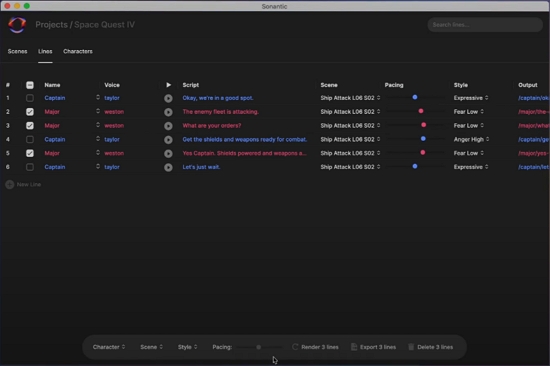Open the Space Quest IV breadcrumb
Screen dimensions: 550x366
(x=105, y=25)
